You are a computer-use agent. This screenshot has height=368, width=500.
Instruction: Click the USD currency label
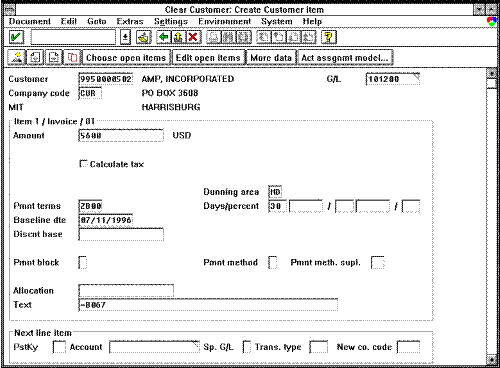tap(182, 135)
